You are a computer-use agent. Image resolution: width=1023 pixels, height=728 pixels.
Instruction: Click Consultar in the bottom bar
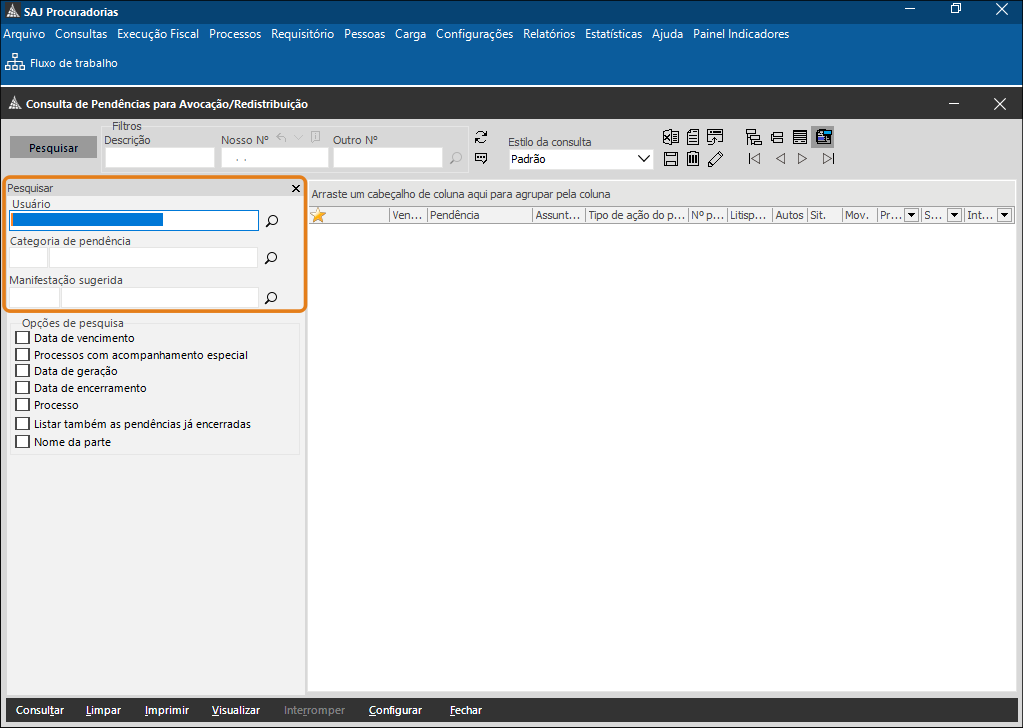(x=40, y=710)
